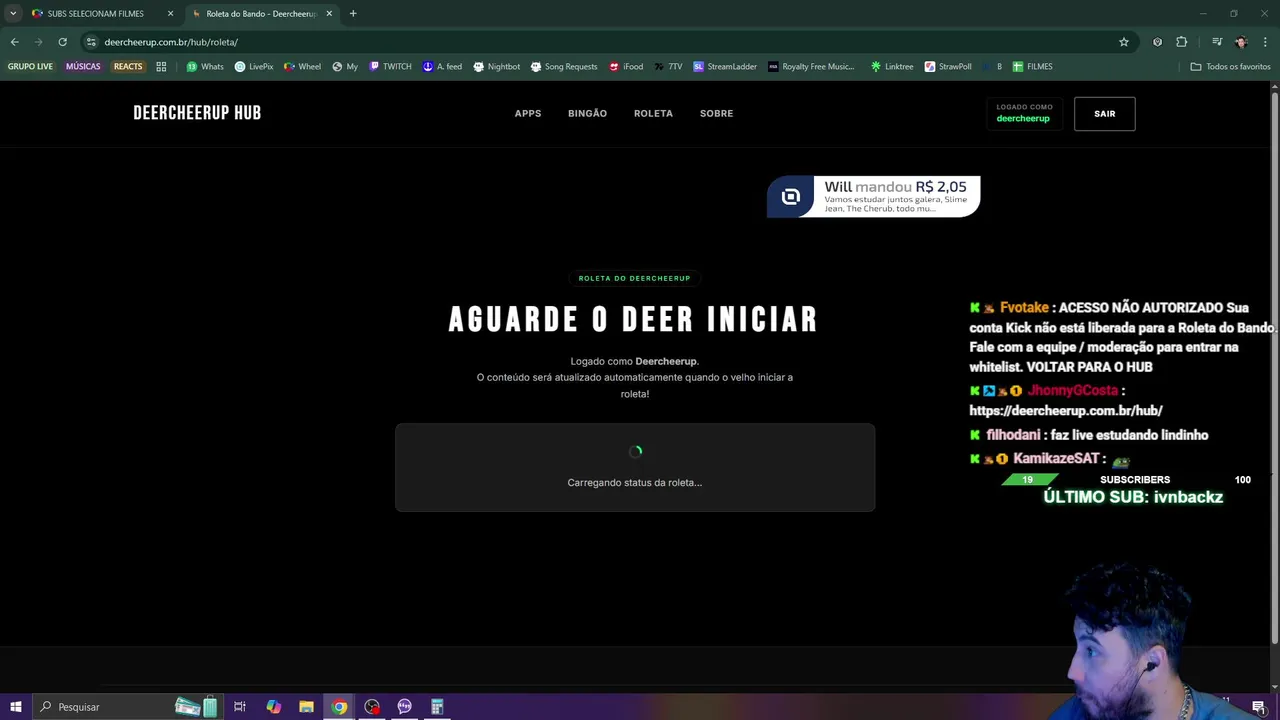Open Chrome from the taskbar

click(x=340, y=707)
